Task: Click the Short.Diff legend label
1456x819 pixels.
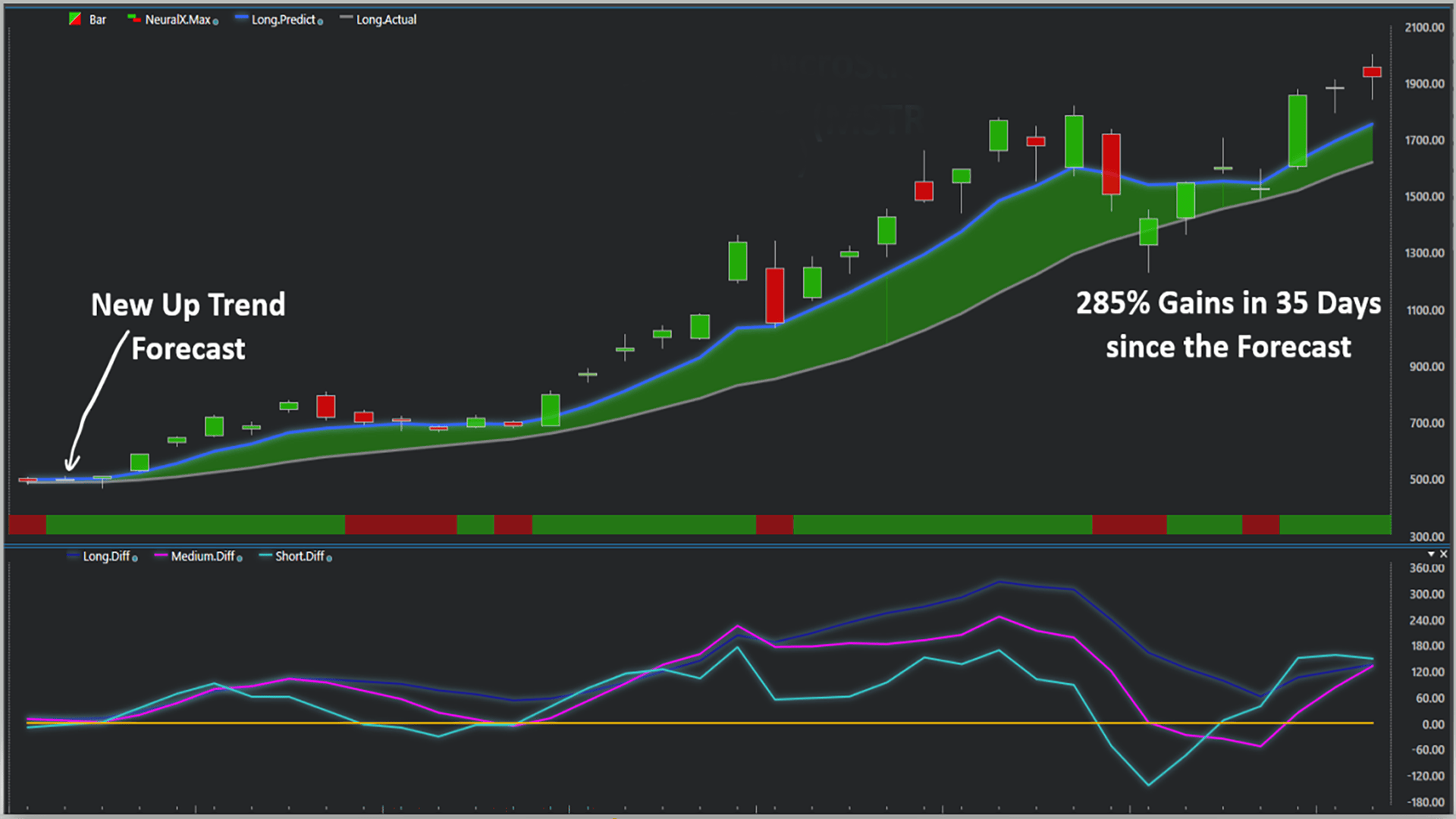Action: (300, 557)
